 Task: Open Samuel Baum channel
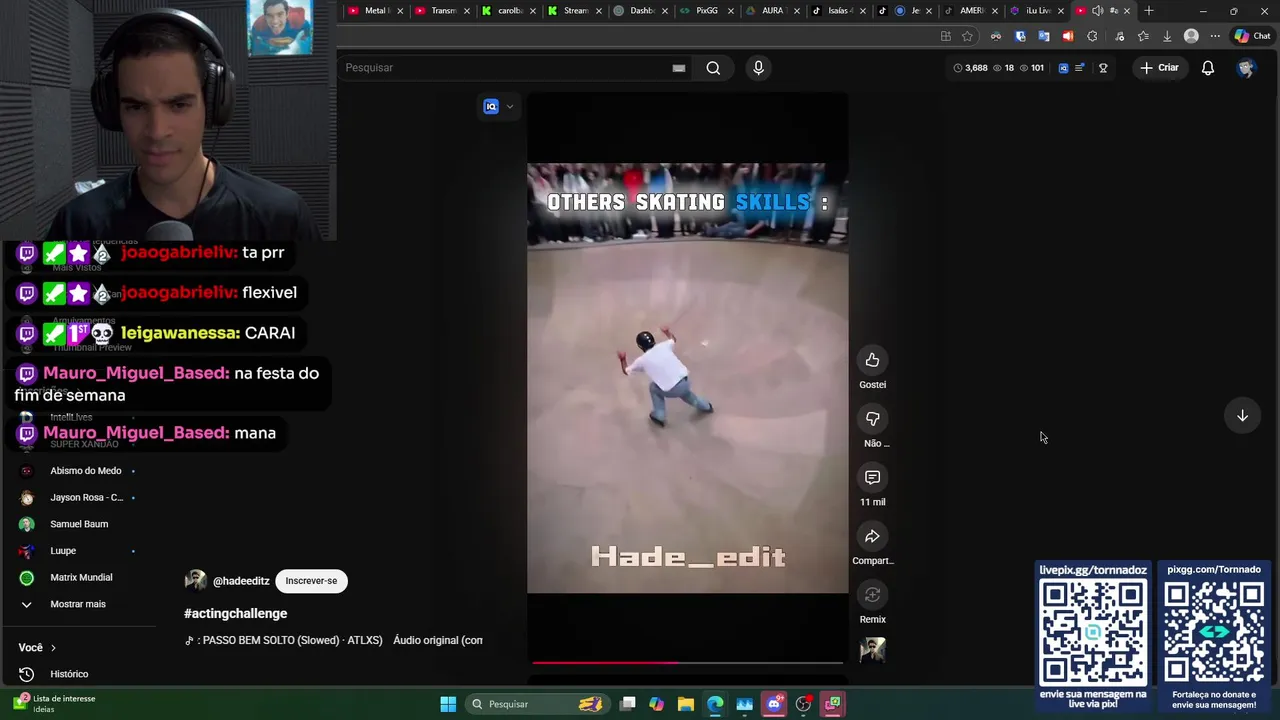[x=79, y=524]
